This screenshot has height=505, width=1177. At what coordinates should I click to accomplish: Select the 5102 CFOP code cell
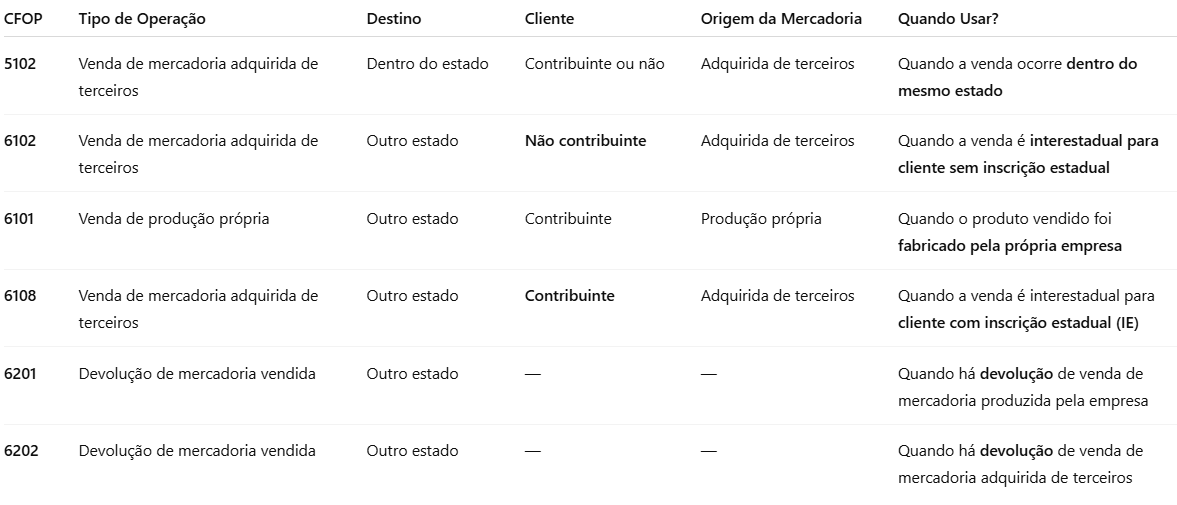[x=20, y=64]
